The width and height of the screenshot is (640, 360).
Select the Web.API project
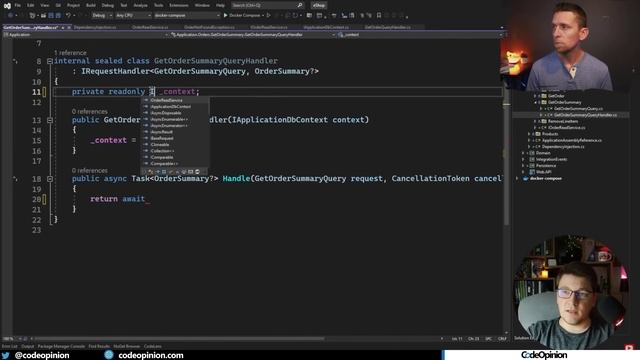[544, 172]
